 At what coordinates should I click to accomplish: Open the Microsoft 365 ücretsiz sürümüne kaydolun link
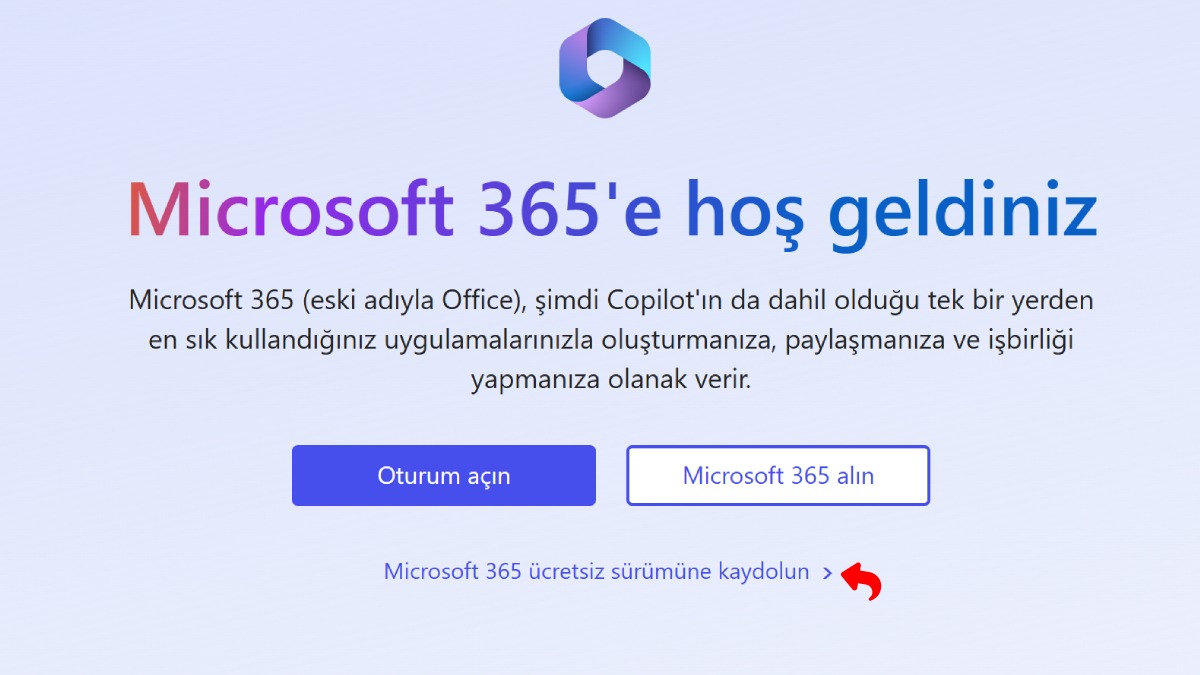tap(597, 572)
